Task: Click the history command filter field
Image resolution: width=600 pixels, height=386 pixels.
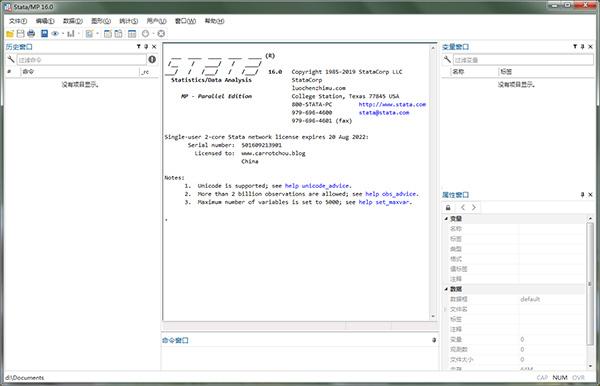Action: coord(82,60)
